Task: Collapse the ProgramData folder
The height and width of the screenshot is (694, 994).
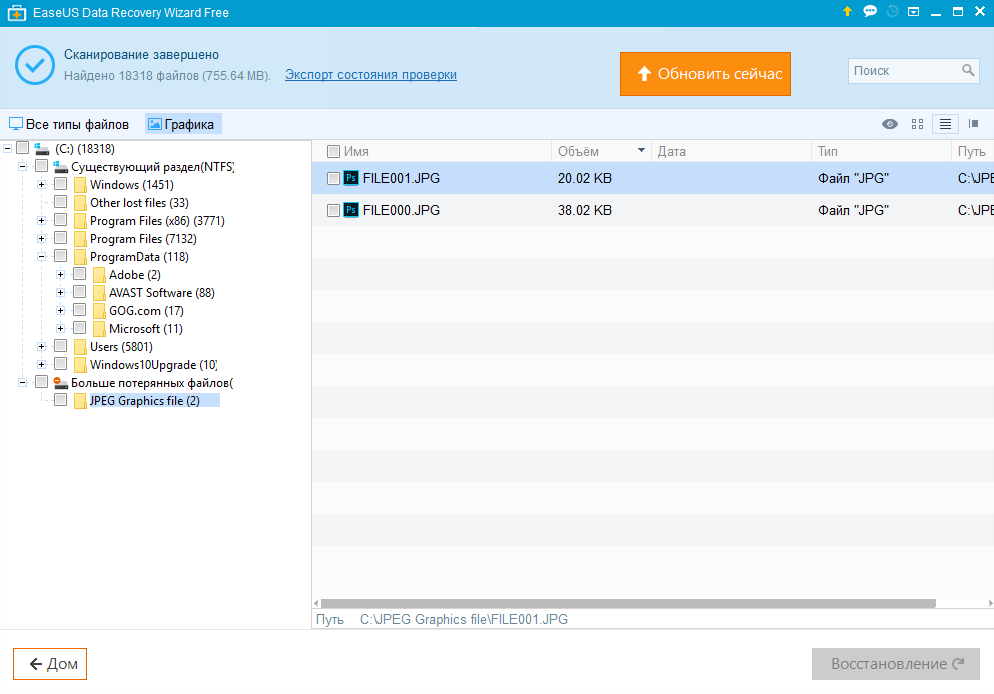Action: (x=42, y=257)
